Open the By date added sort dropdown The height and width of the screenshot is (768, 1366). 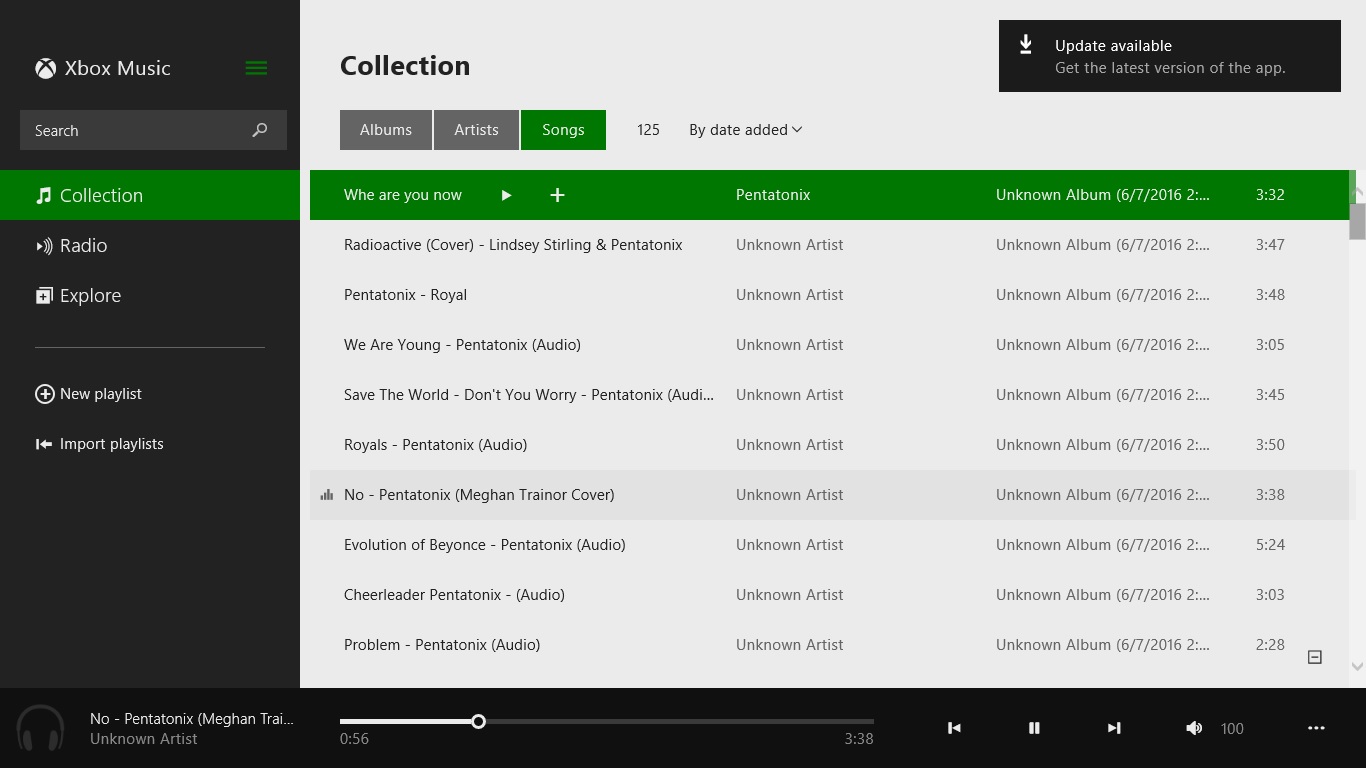point(745,130)
